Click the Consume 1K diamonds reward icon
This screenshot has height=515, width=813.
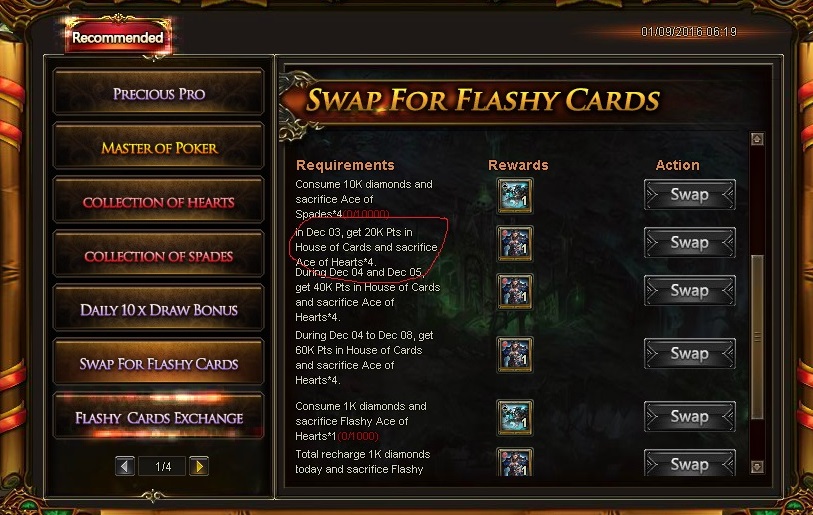point(514,417)
